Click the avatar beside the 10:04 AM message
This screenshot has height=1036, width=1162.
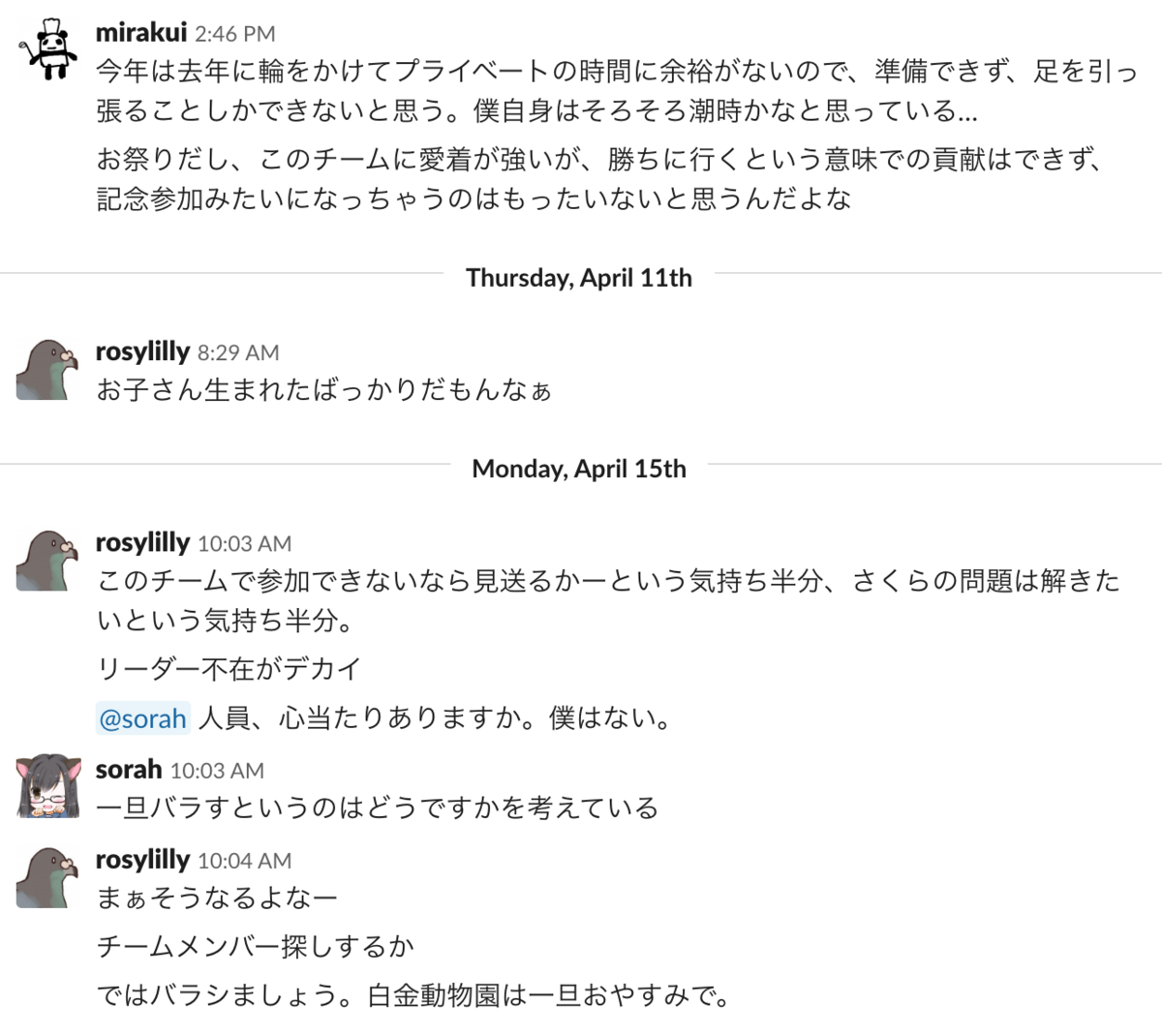(45, 876)
